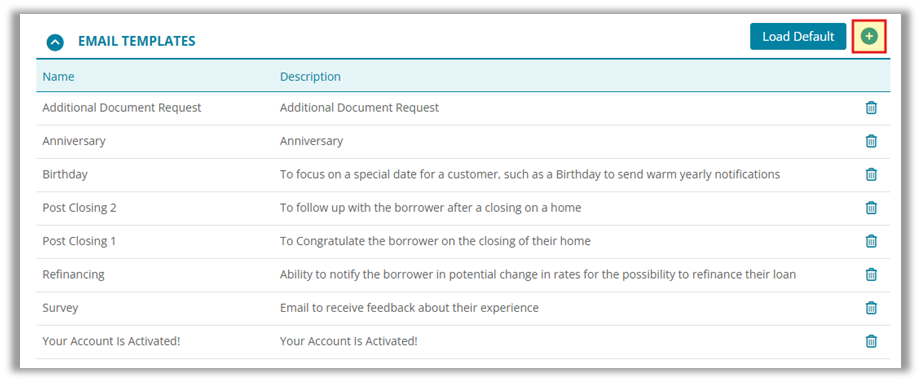Click the Description column header
This screenshot has width=921, height=382.
coord(310,76)
